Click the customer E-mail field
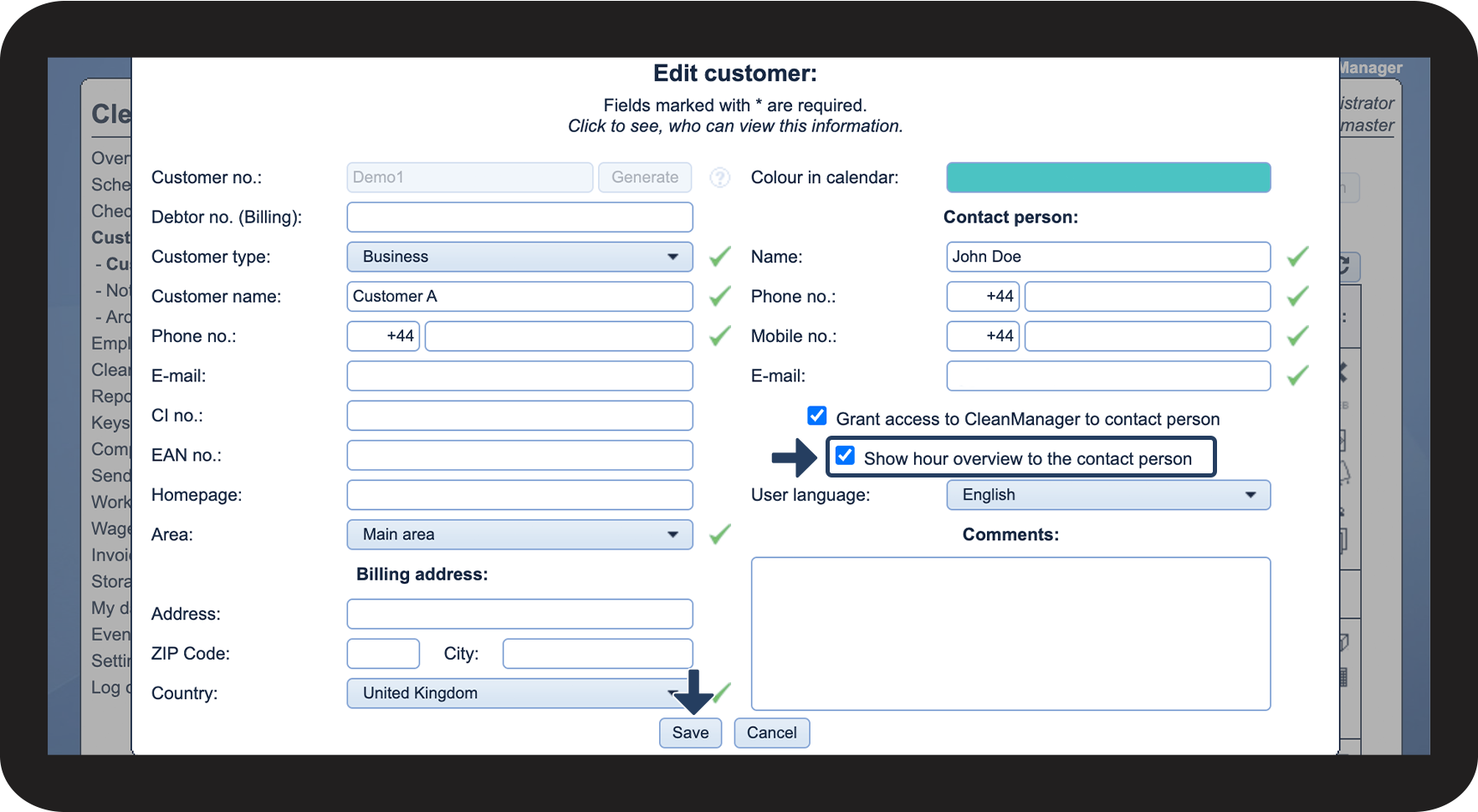Image resolution: width=1478 pixels, height=812 pixels. (519, 375)
